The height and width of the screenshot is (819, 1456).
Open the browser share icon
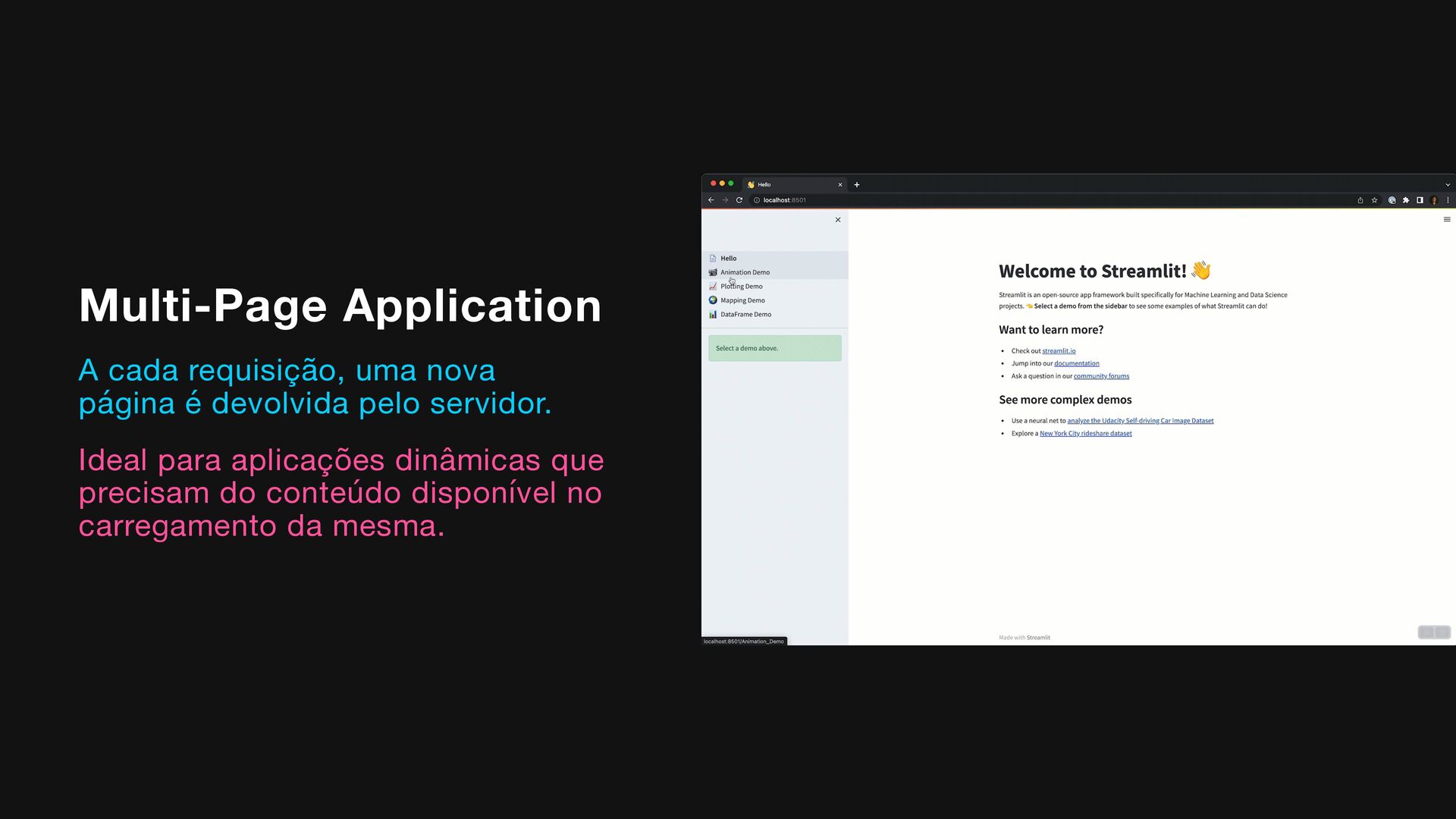[1360, 200]
